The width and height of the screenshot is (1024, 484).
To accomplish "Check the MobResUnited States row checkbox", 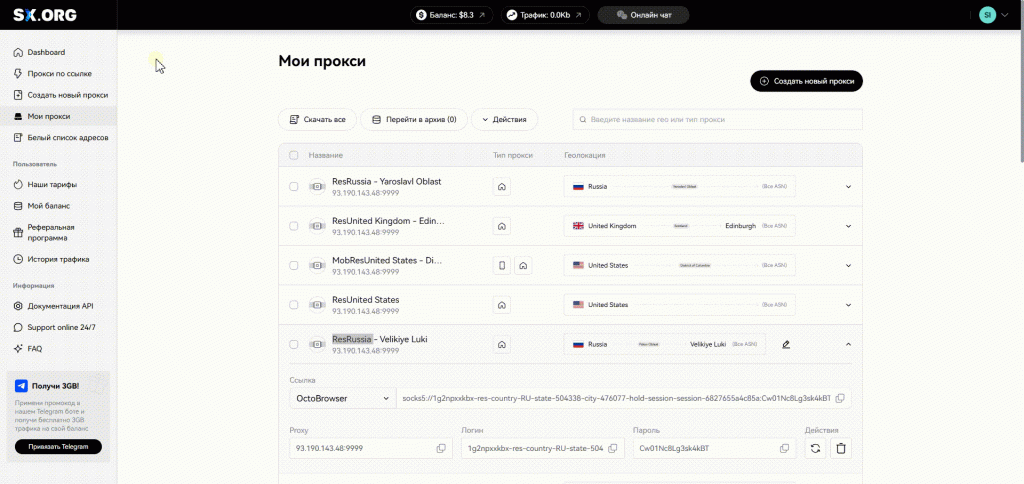I will click(x=294, y=265).
